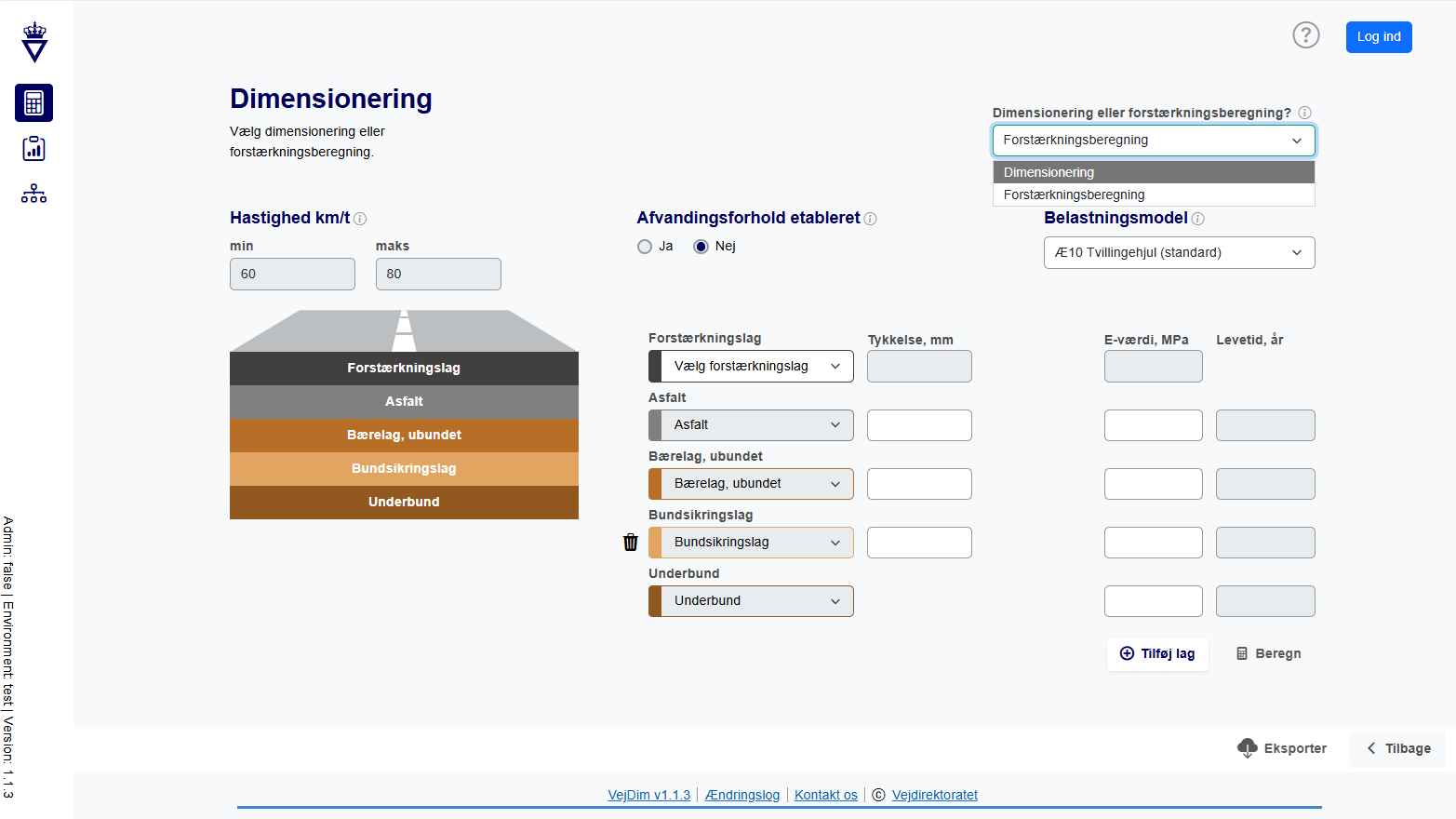The height and width of the screenshot is (819, 1456).
Task: Delete the Bundsikringslag layer with trash icon
Action: (x=631, y=543)
